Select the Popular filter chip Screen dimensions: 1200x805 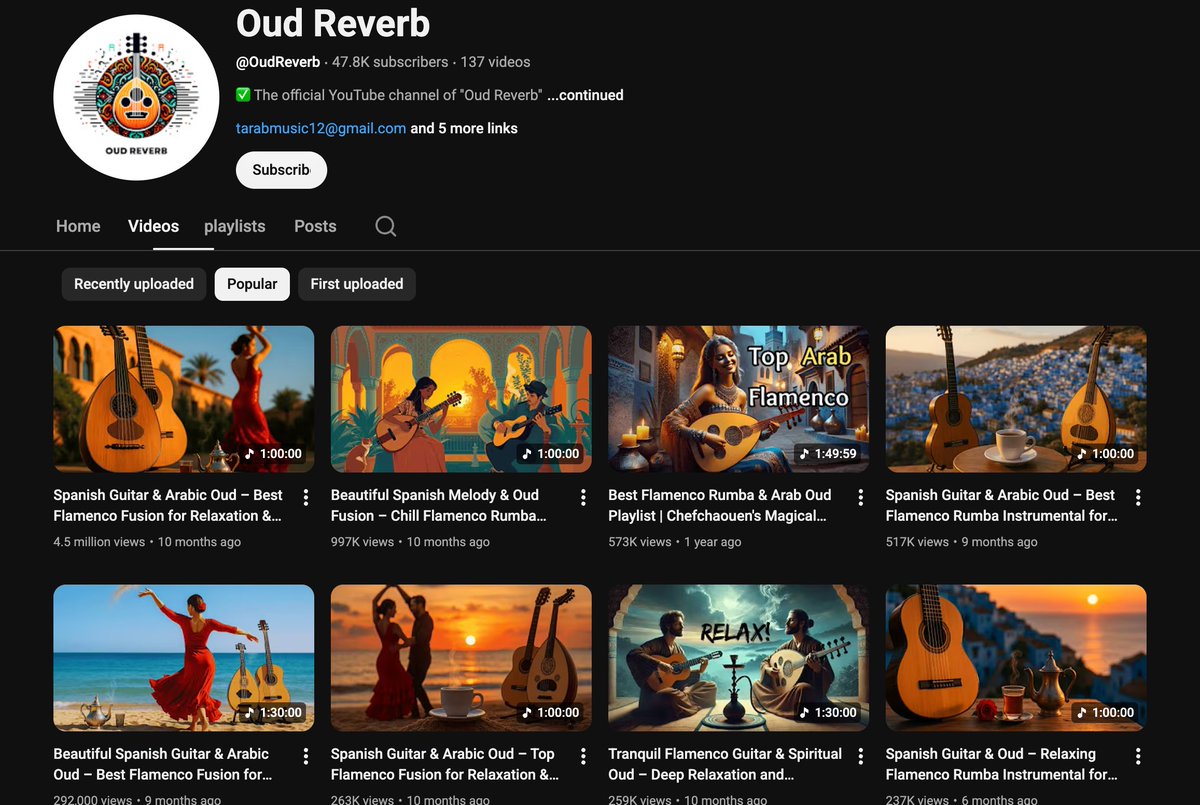click(x=252, y=284)
